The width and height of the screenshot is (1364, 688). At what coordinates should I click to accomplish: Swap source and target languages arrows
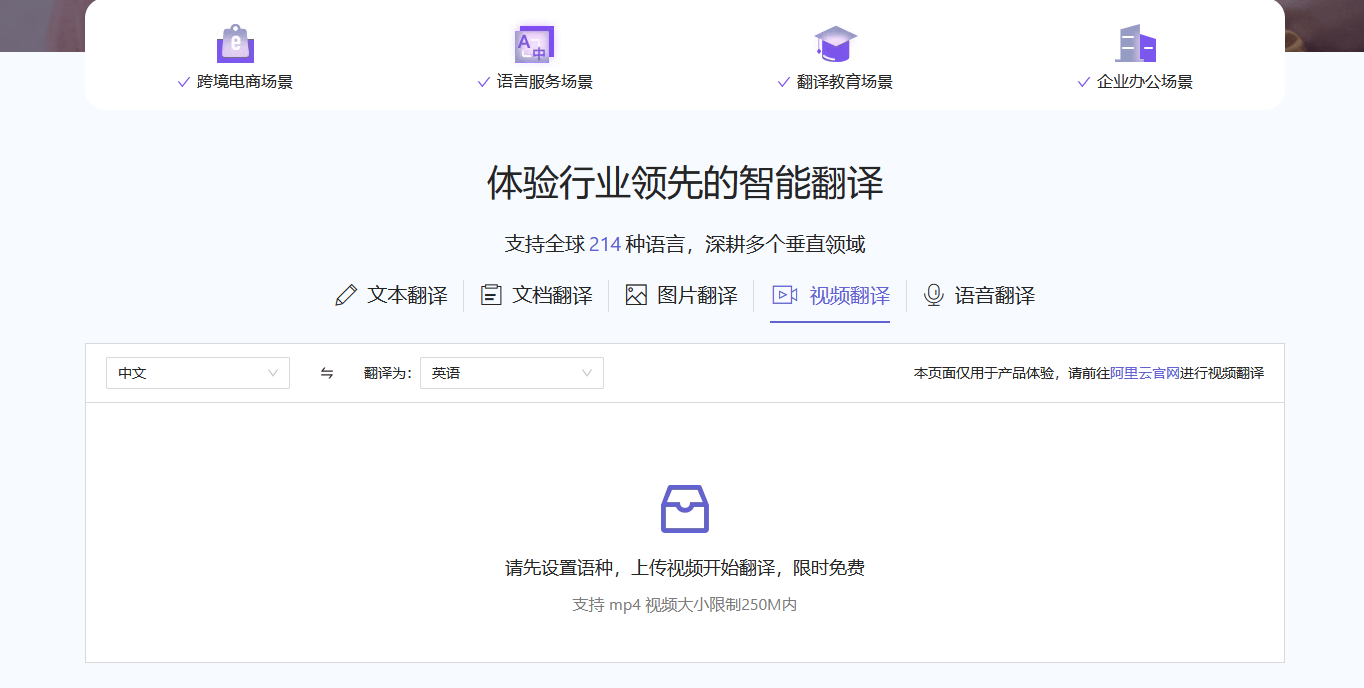click(327, 373)
